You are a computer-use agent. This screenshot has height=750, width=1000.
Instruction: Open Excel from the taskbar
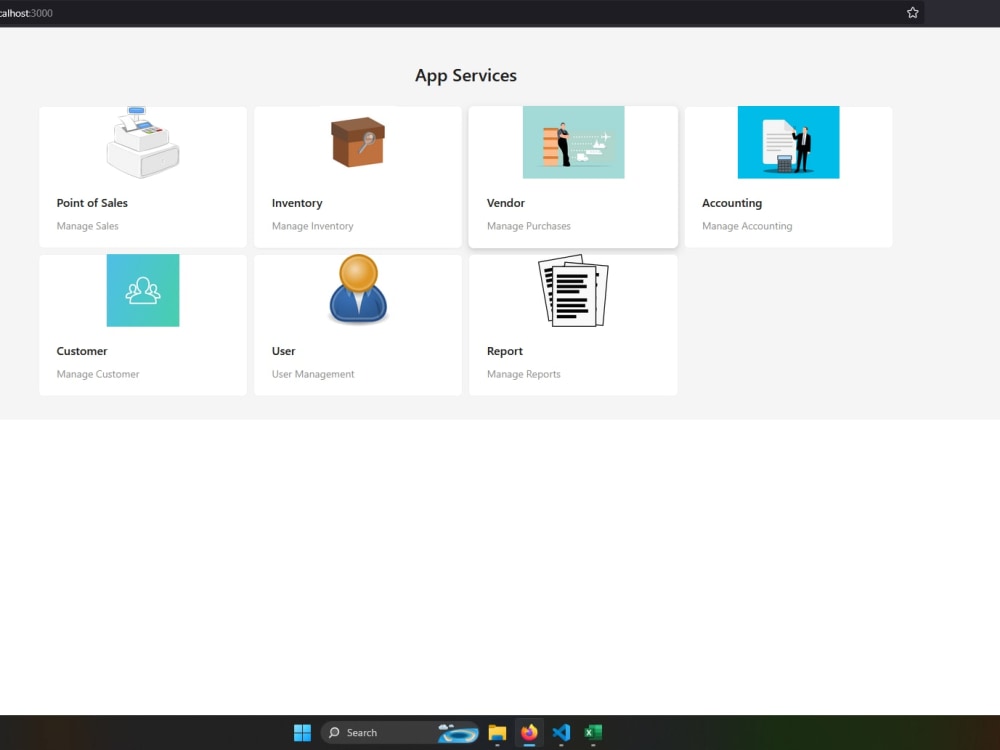593,732
